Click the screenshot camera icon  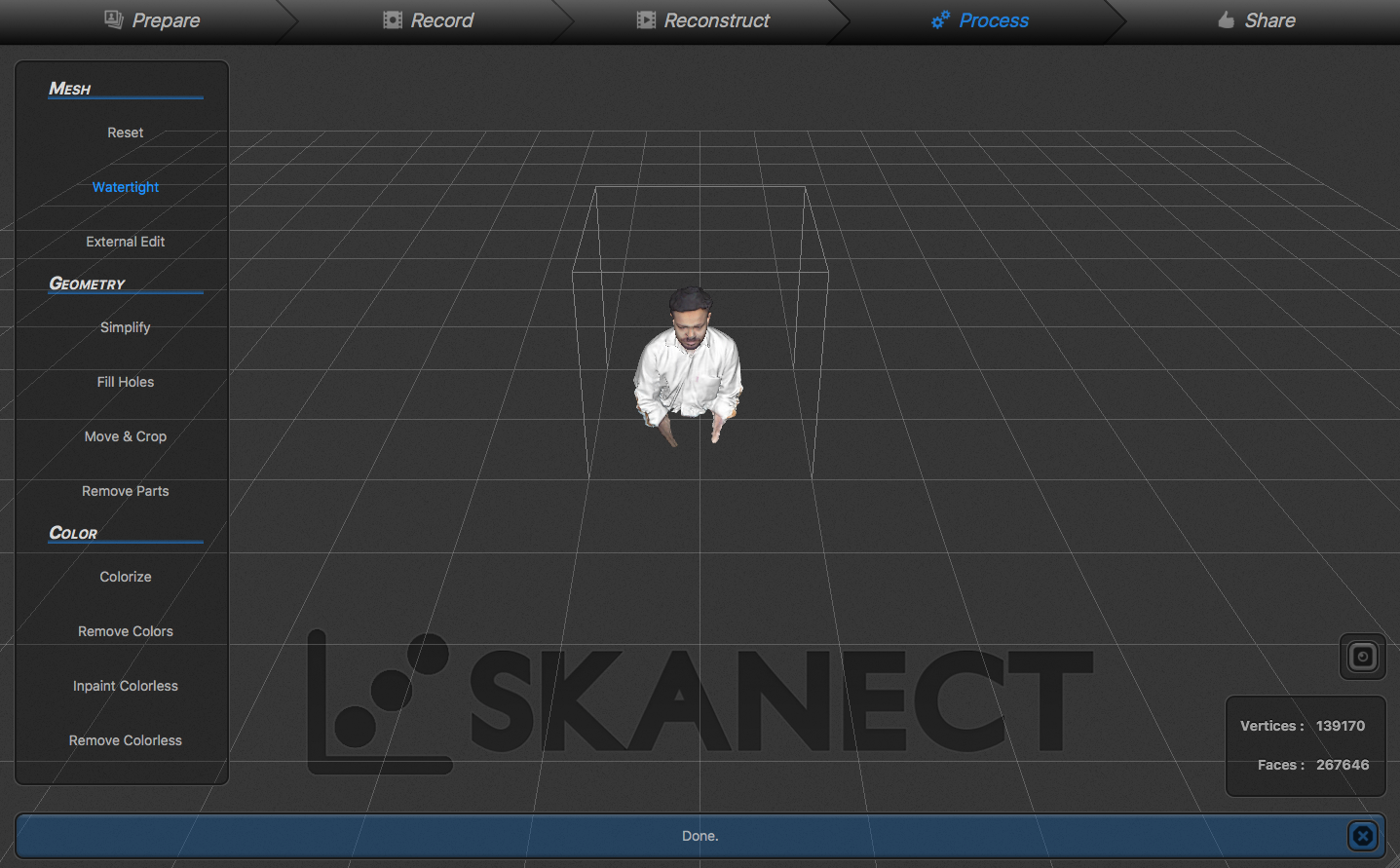[1363, 657]
